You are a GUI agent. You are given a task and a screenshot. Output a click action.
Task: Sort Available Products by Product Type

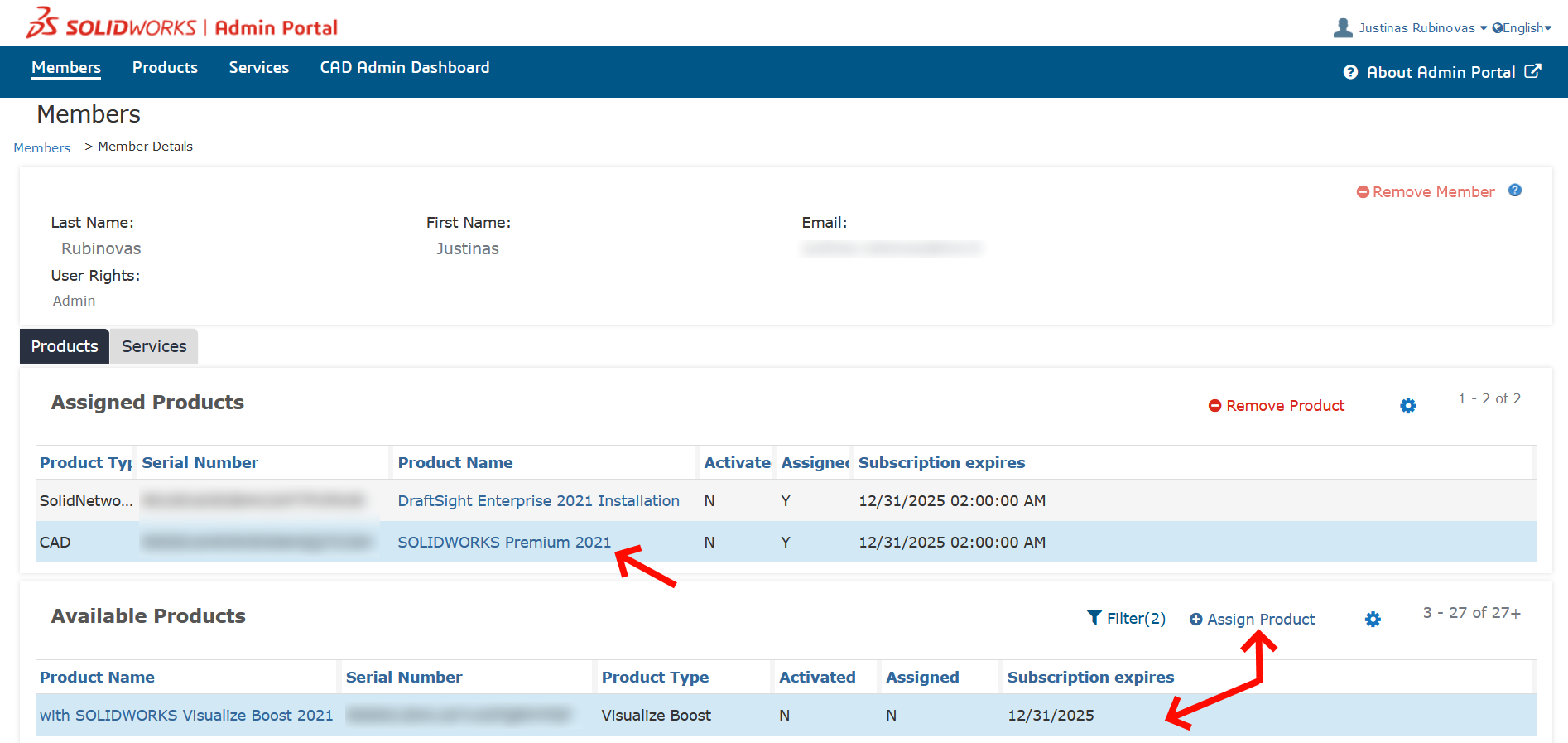(655, 678)
